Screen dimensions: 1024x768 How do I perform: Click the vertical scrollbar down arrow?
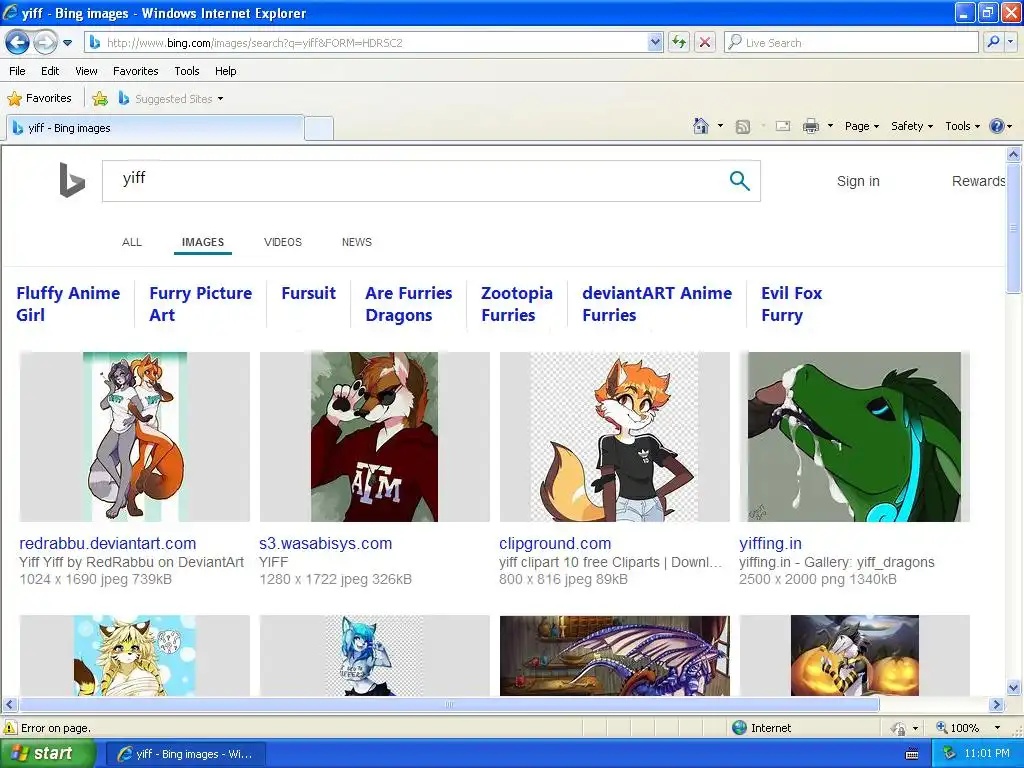tap(1014, 688)
